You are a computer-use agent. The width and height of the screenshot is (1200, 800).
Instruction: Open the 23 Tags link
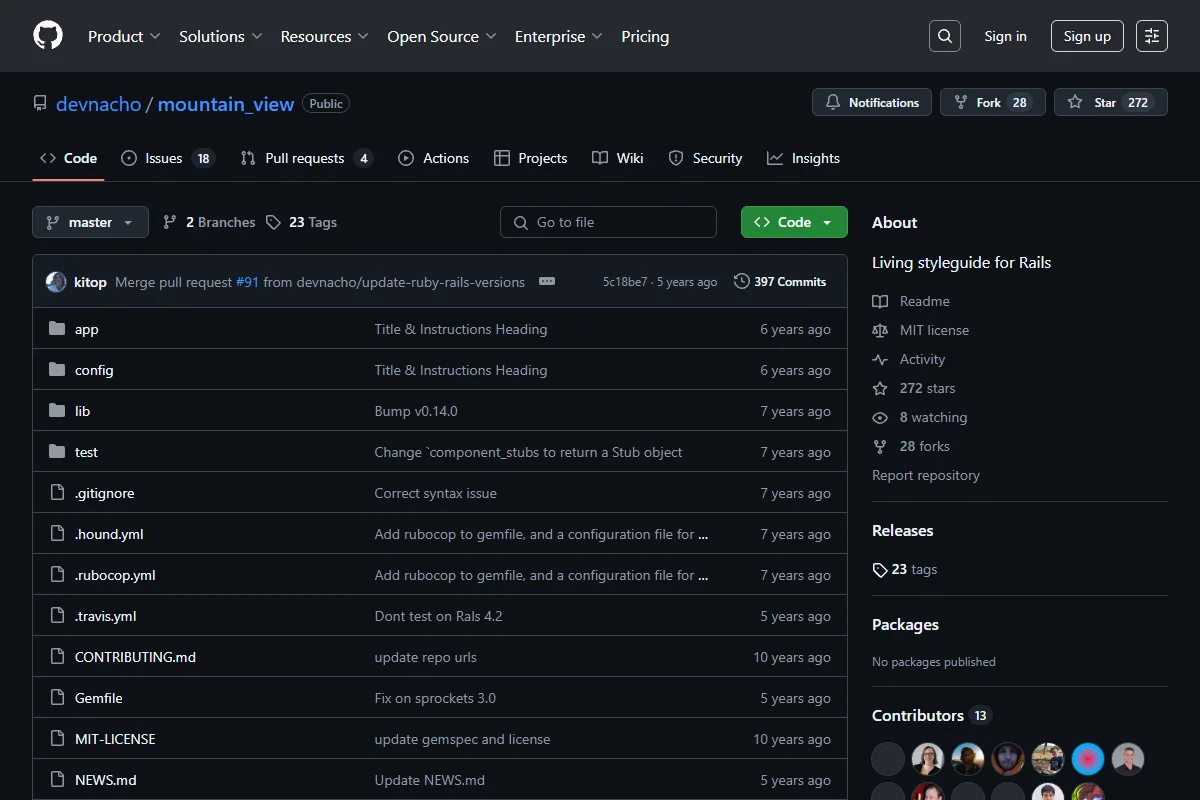click(x=301, y=222)
